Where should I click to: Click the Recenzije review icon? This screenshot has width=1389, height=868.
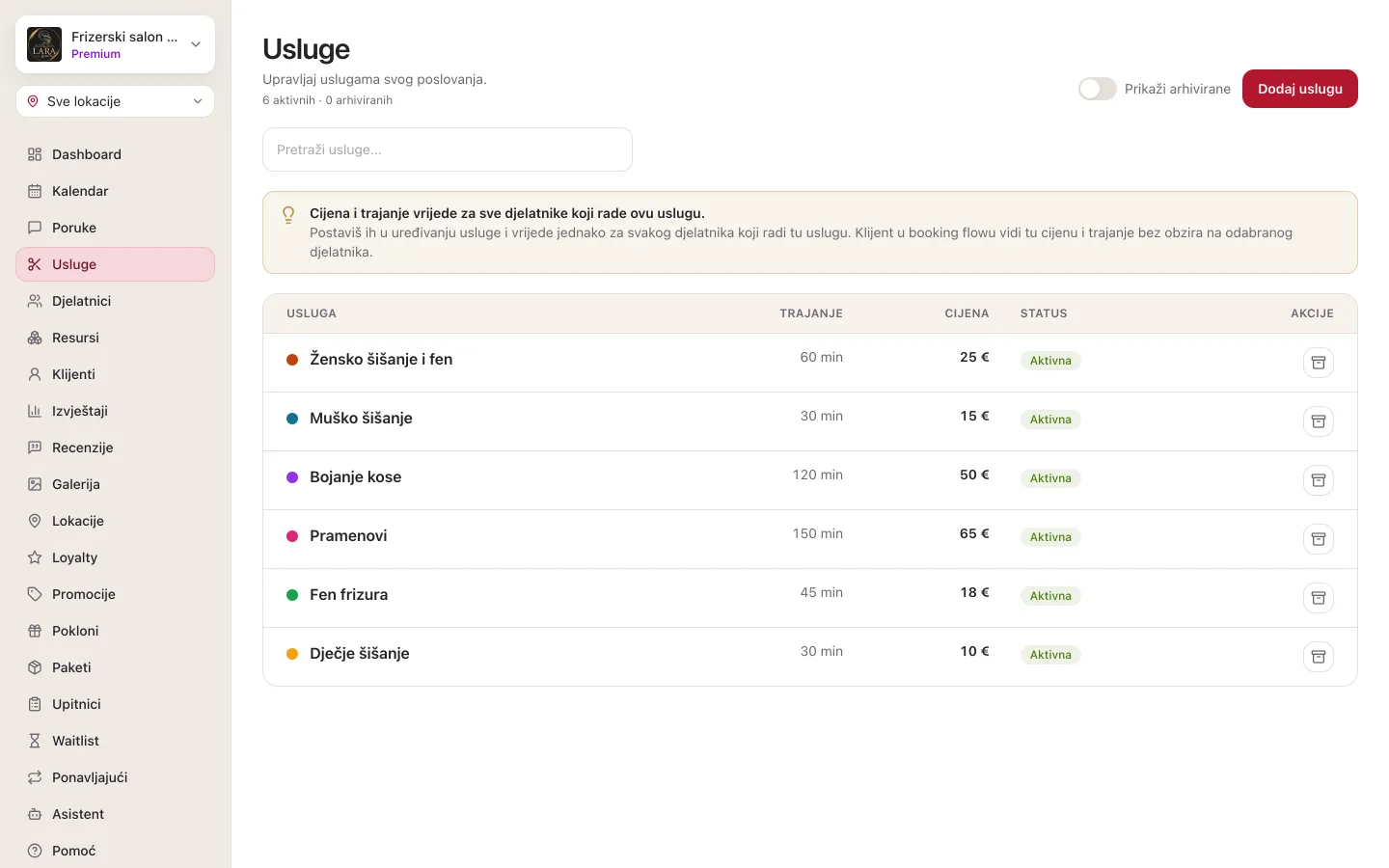[x=35, y=448]
